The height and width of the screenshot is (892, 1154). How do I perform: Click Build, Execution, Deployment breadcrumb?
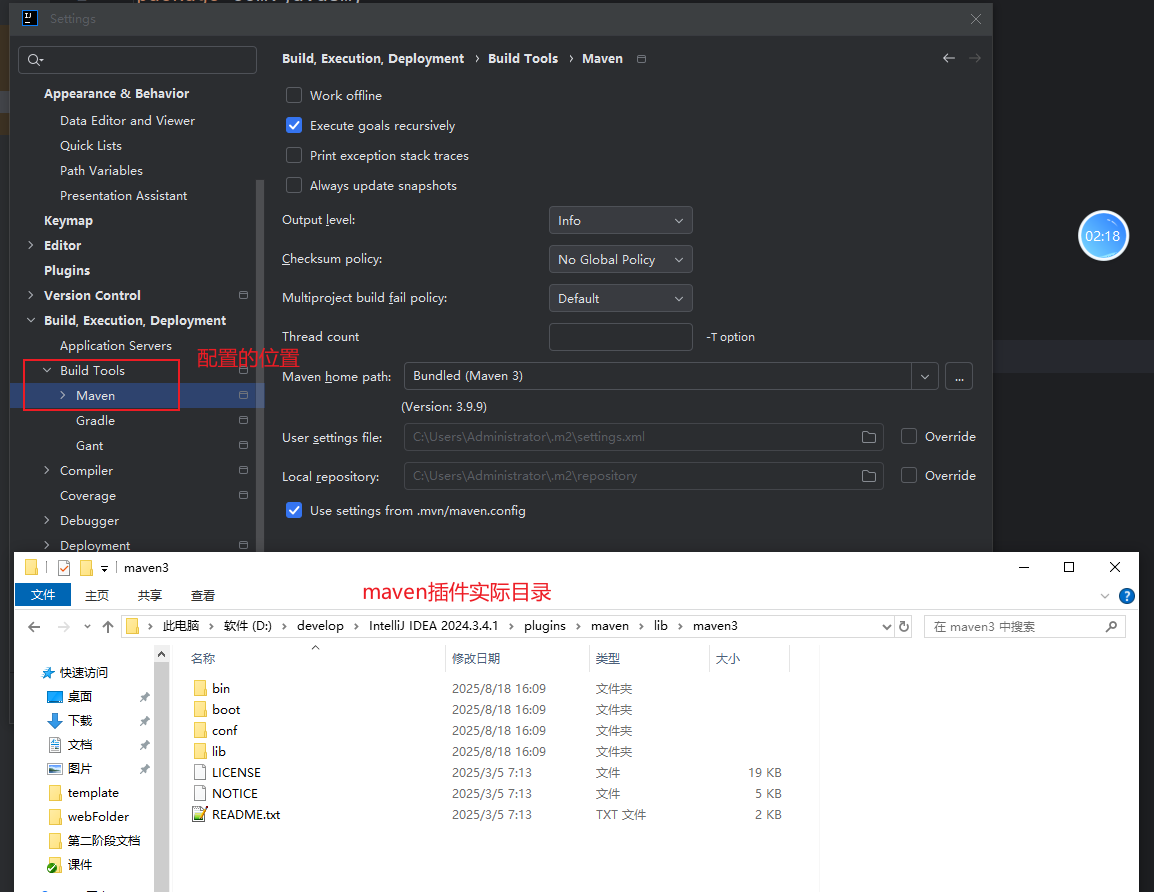click(373, 59)
